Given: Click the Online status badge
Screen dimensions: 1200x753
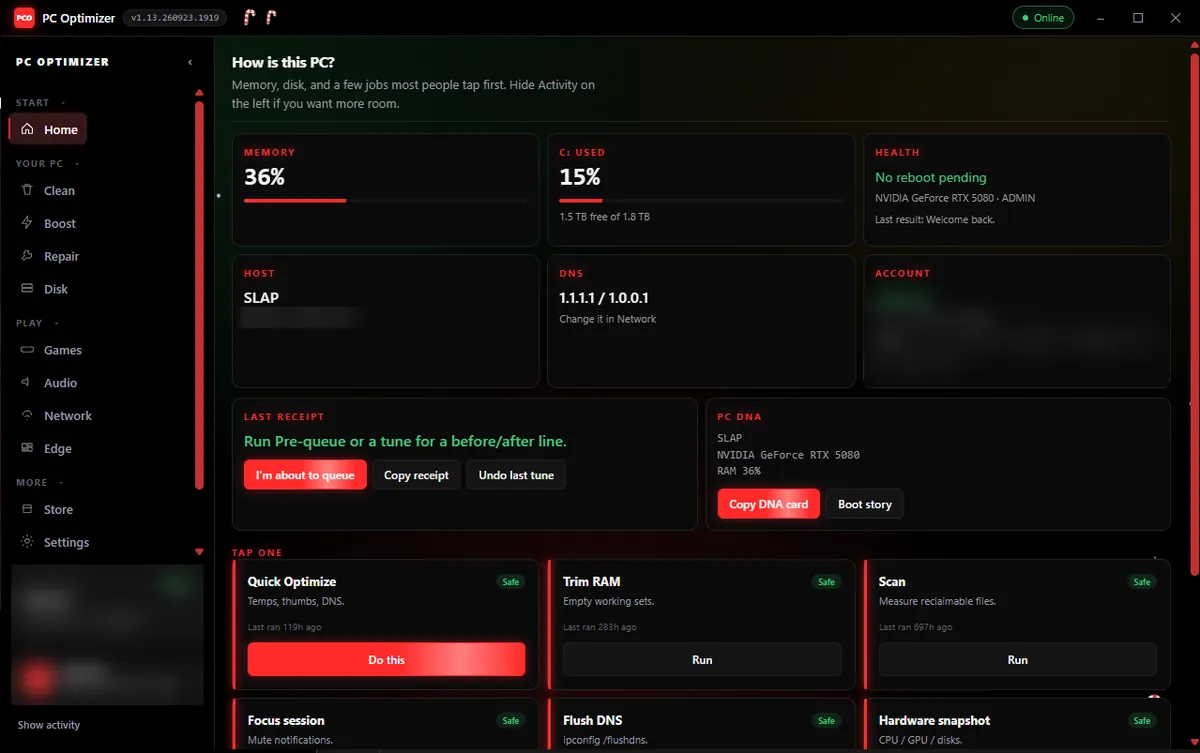Looking at the screenshot, I should pyautogui.click(x=1043, y=18).
